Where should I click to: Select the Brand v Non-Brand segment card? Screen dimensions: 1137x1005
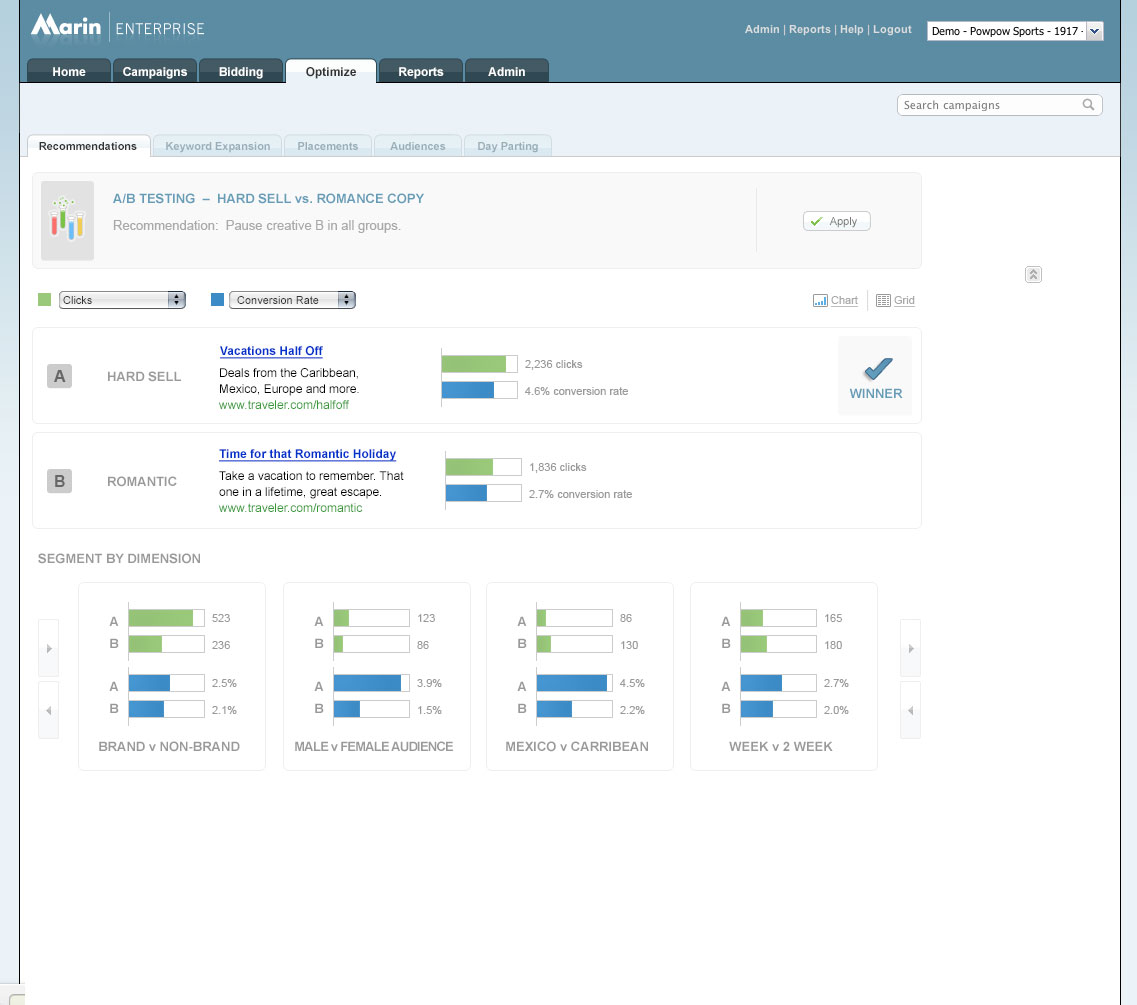171,676
